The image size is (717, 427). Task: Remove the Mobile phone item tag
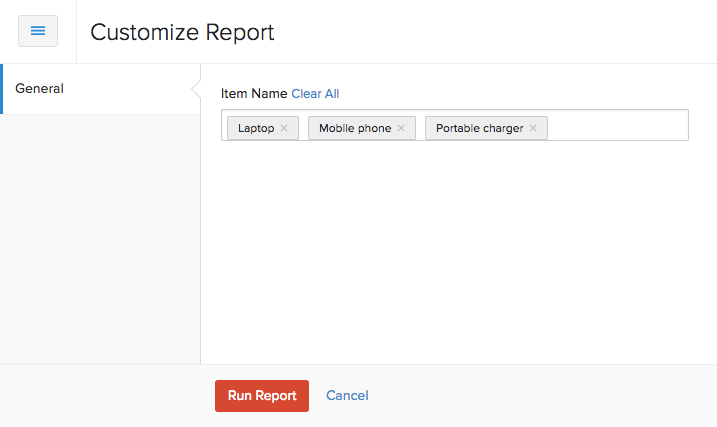click(x=401, y=128)
